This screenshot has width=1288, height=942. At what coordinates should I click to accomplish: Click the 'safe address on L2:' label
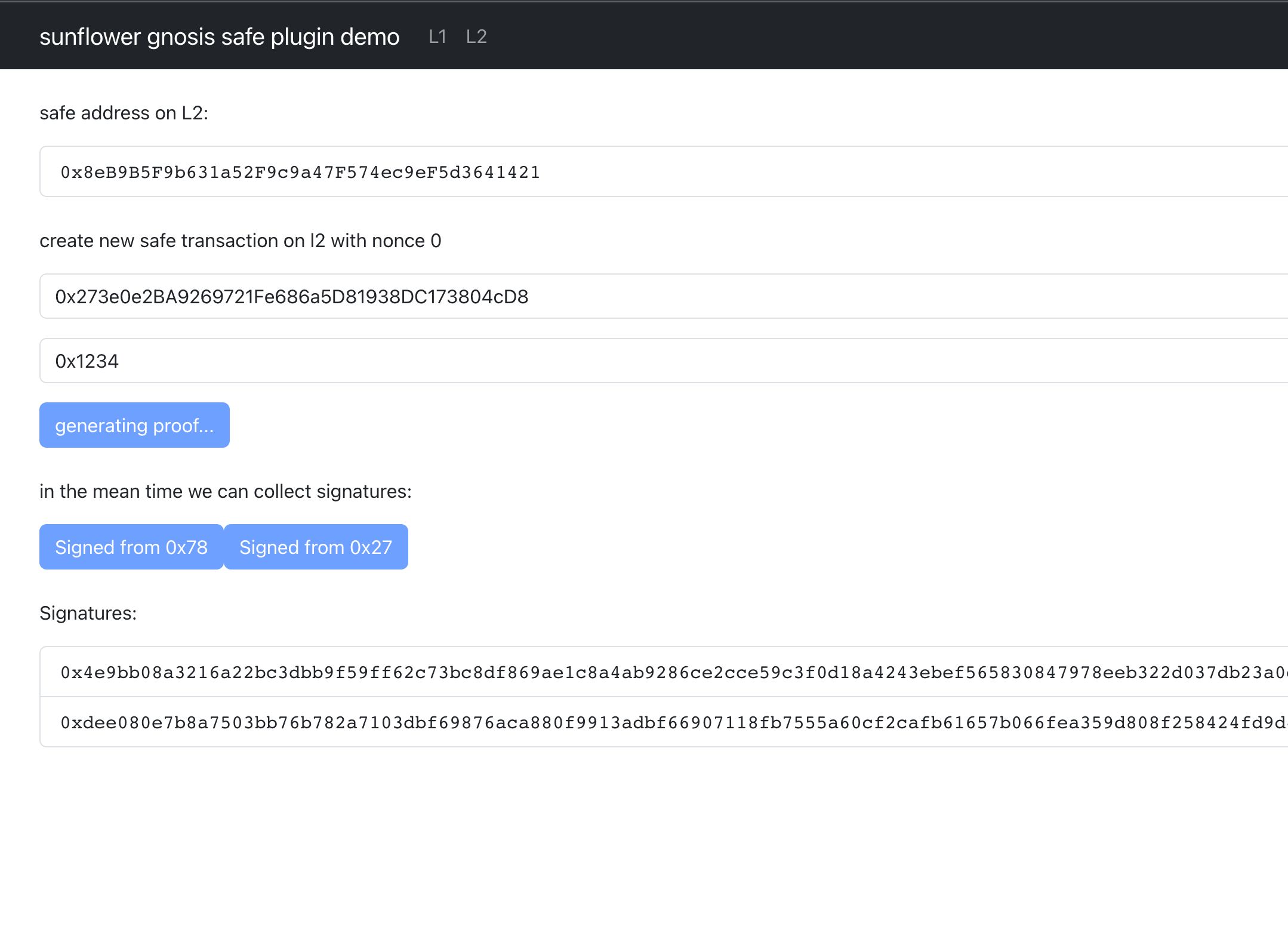pyautogui.click(x=124, y=113)
